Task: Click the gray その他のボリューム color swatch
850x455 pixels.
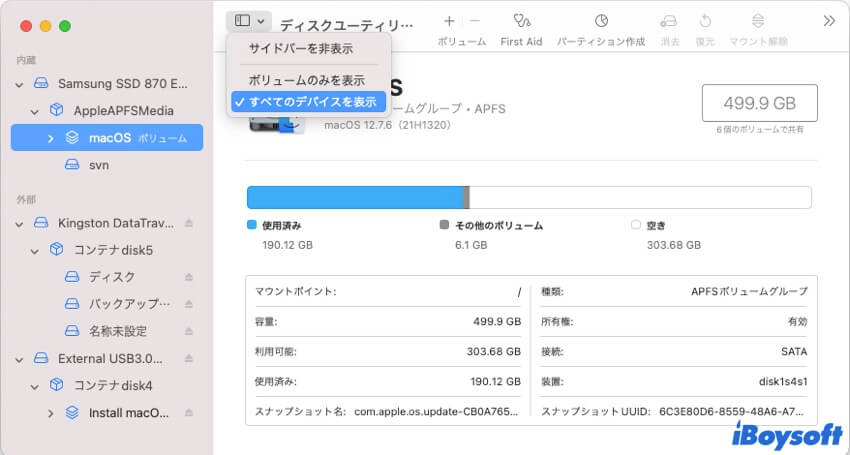Action: point(445,225)
